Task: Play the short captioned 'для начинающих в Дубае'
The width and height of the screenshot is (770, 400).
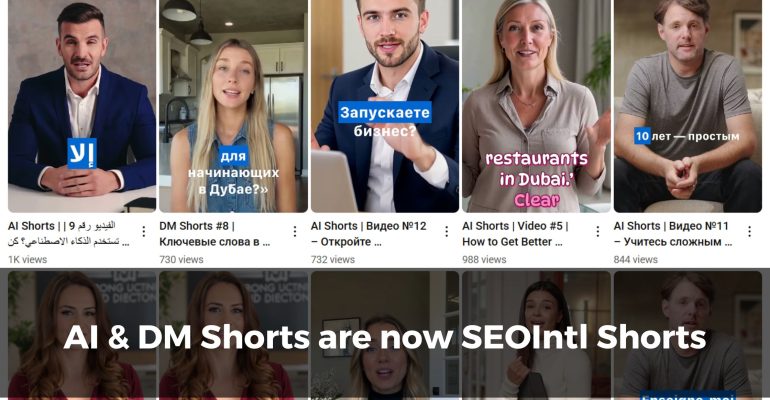Action: tap(233, 106)
